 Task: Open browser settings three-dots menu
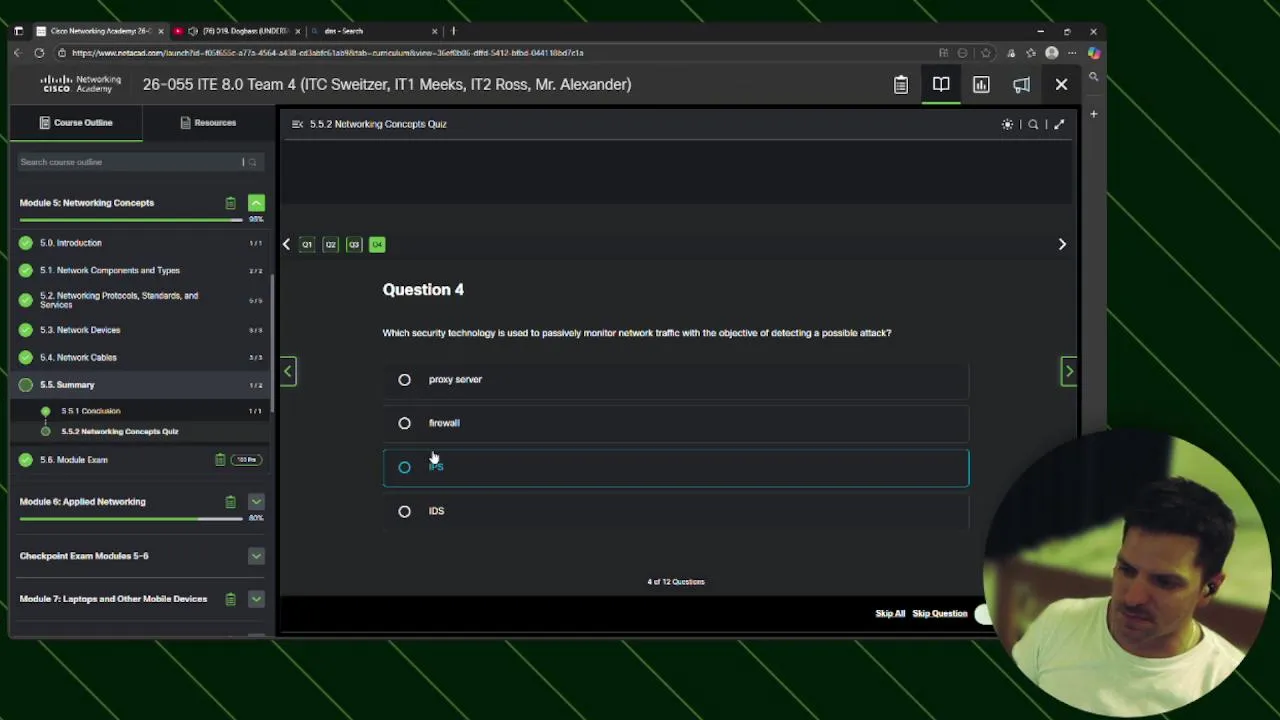[1072, 53]
